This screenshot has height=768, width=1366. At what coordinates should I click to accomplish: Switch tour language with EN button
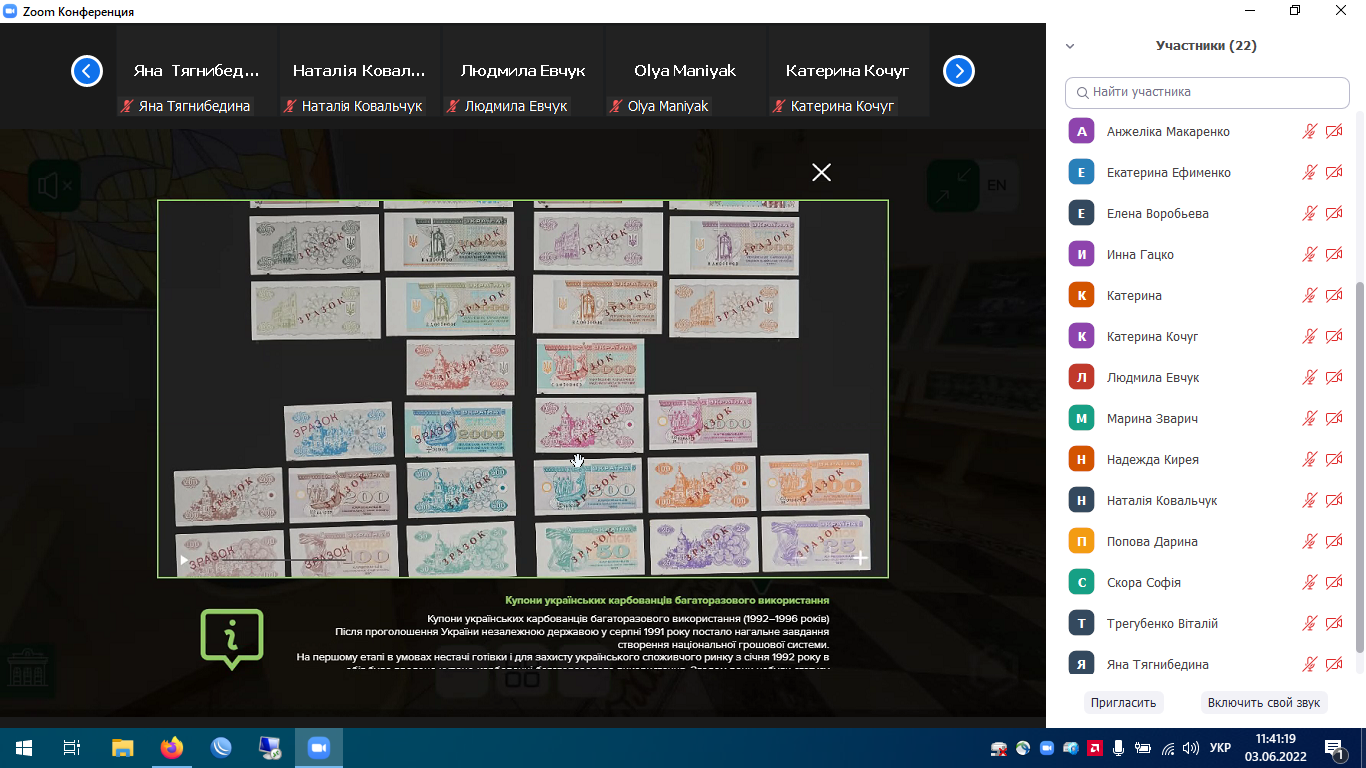pyautogui.click(x=996, y=185)
